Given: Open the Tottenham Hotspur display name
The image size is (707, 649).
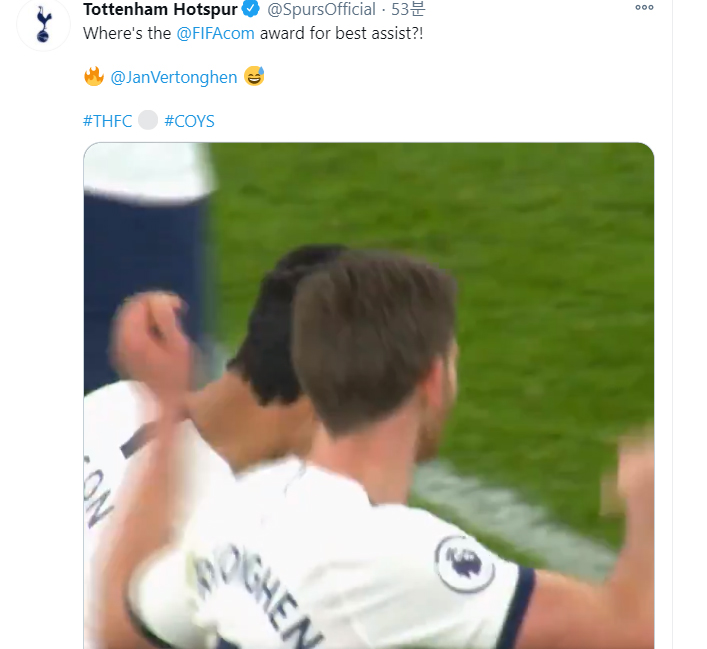Looking at the screenshot, I should [x=160, y=10].
